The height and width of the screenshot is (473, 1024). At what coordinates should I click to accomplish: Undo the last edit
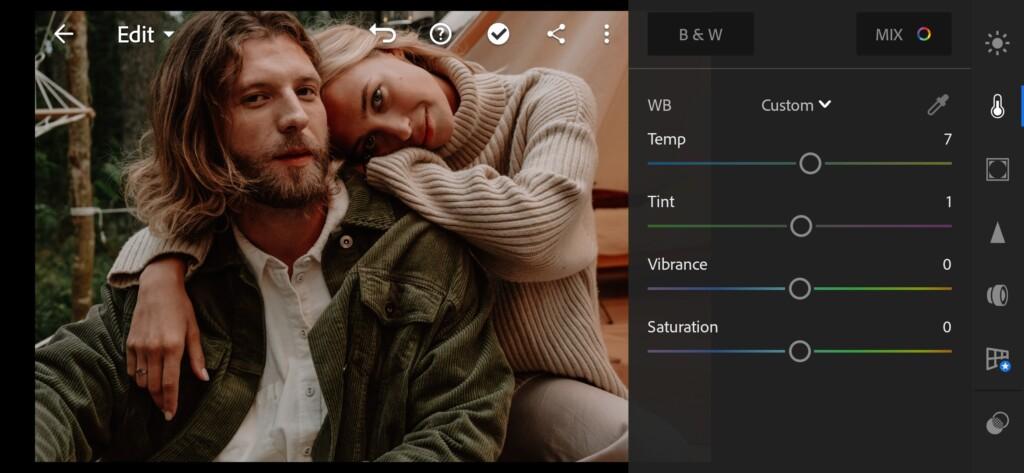coord(383,33)
